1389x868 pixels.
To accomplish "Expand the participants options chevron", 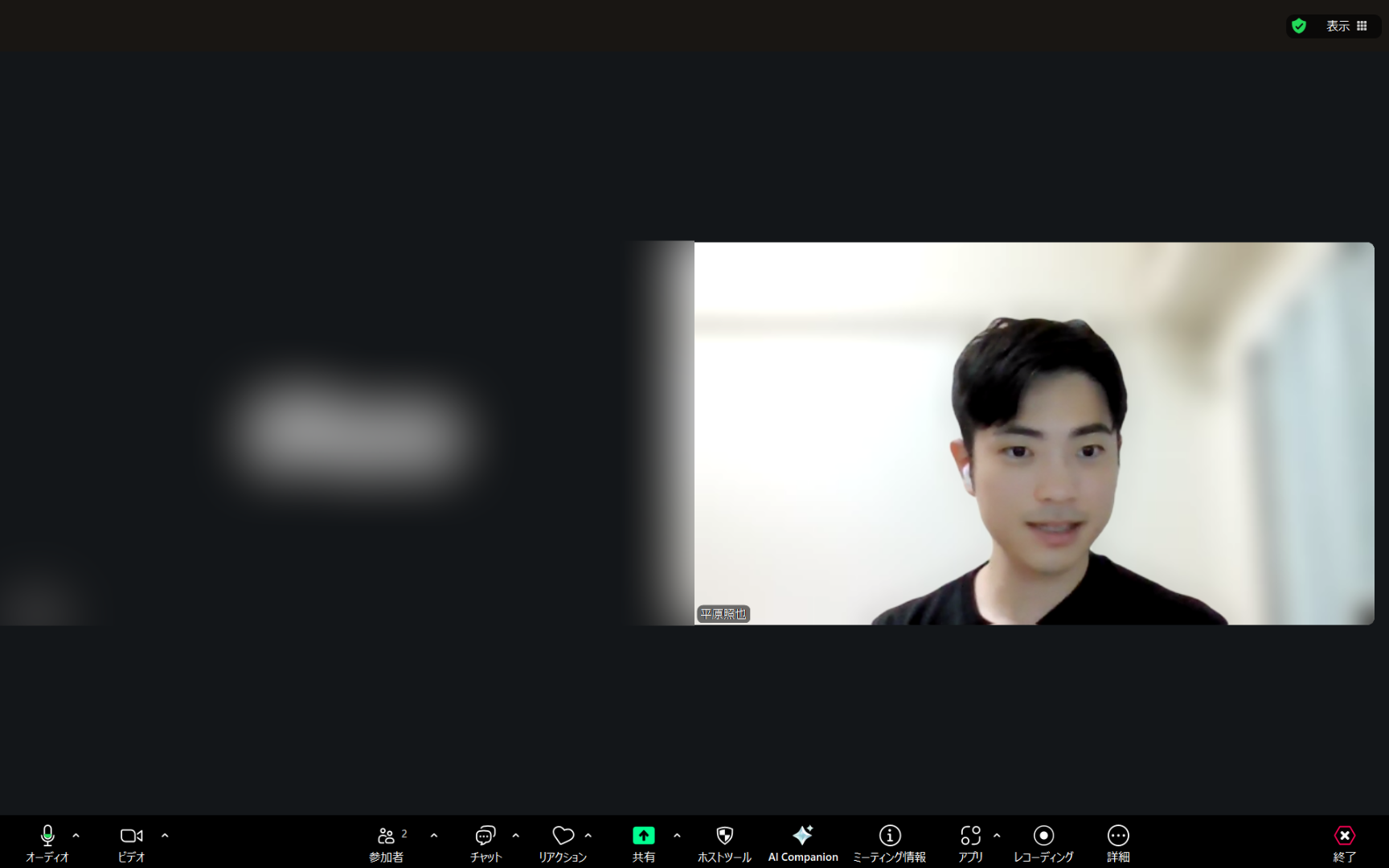I will point(434,836).
